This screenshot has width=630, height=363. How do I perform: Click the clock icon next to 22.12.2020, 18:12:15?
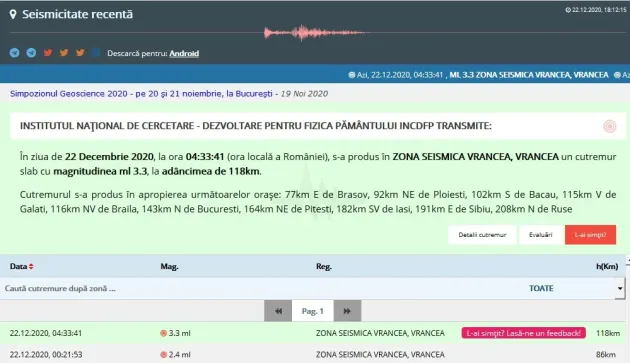[x=568, y=10]
